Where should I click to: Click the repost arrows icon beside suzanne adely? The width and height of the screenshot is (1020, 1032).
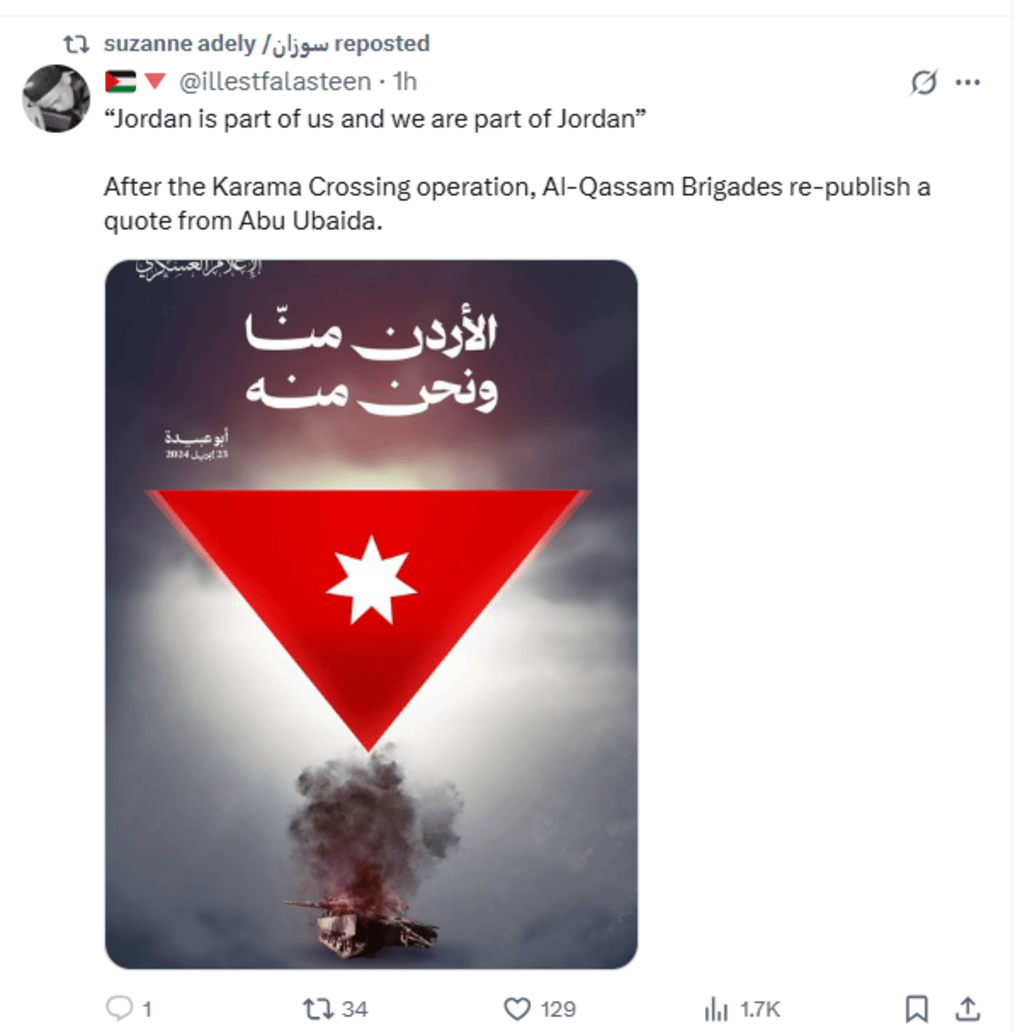76,44
